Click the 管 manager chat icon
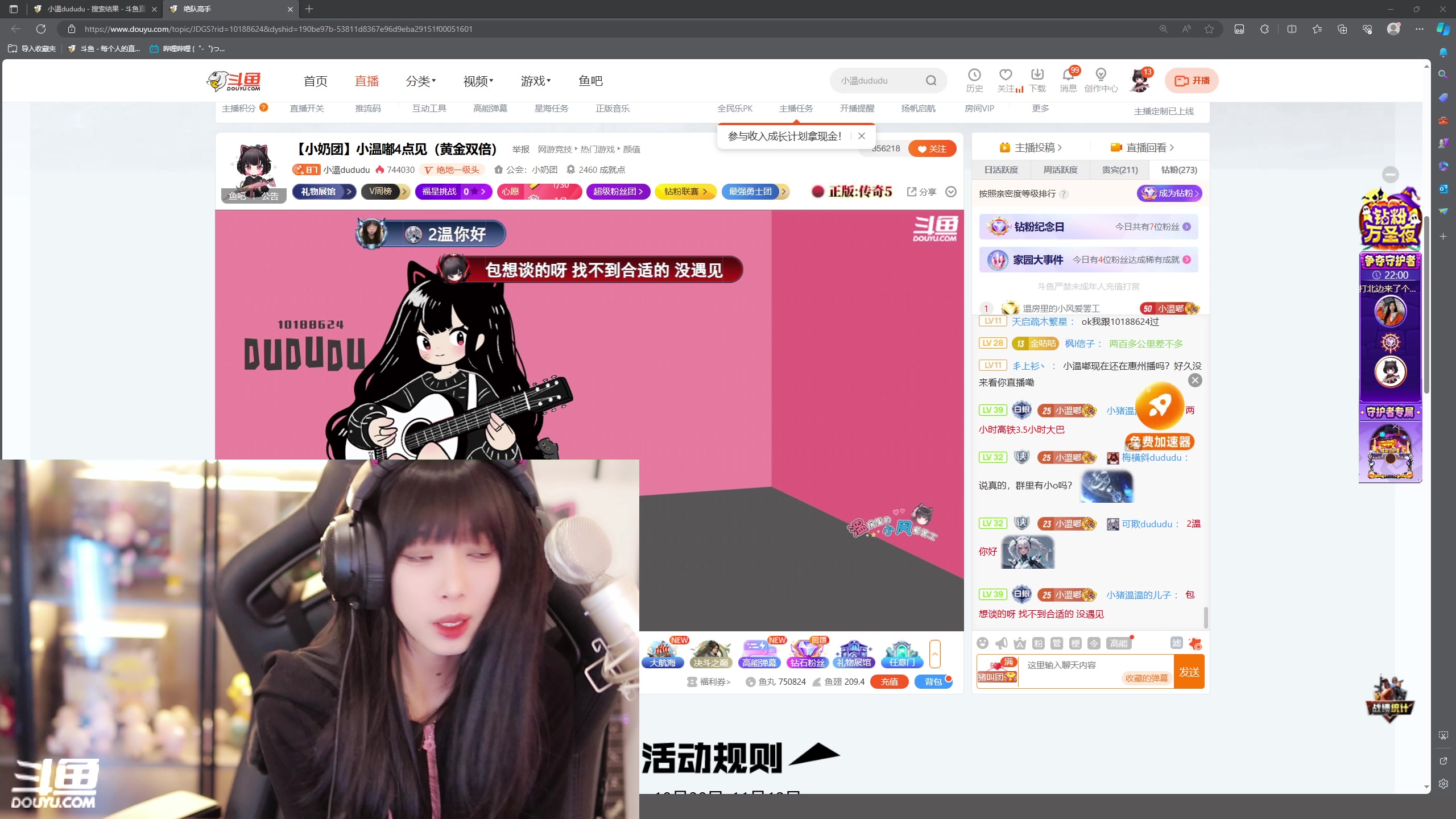 tap(1057, 643)
